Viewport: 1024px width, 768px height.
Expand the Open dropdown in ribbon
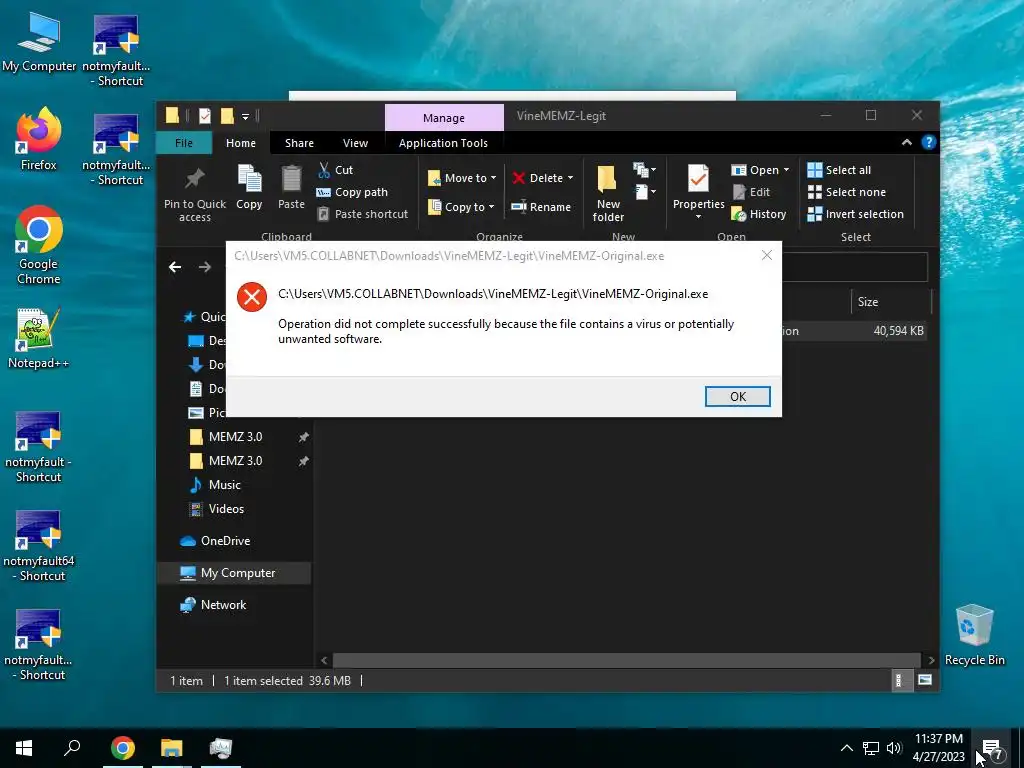pyautogui.click(x=786, y=170)
